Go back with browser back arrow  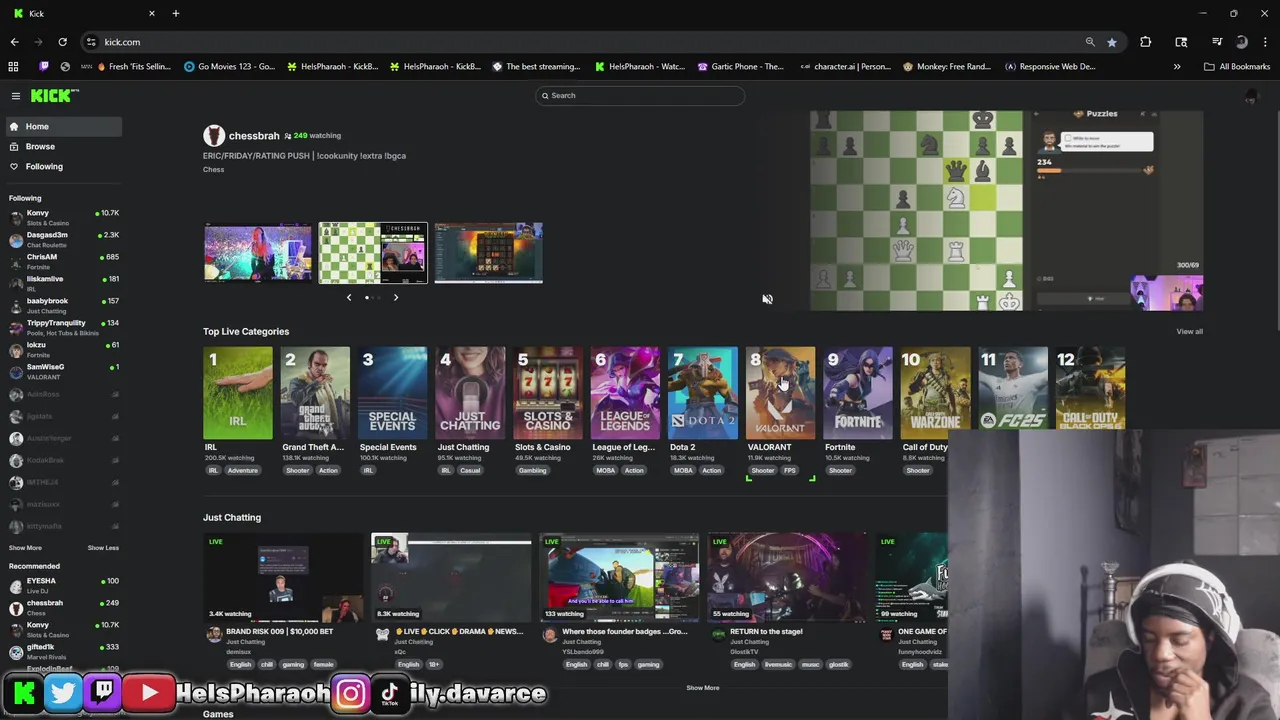coord(14,42)
